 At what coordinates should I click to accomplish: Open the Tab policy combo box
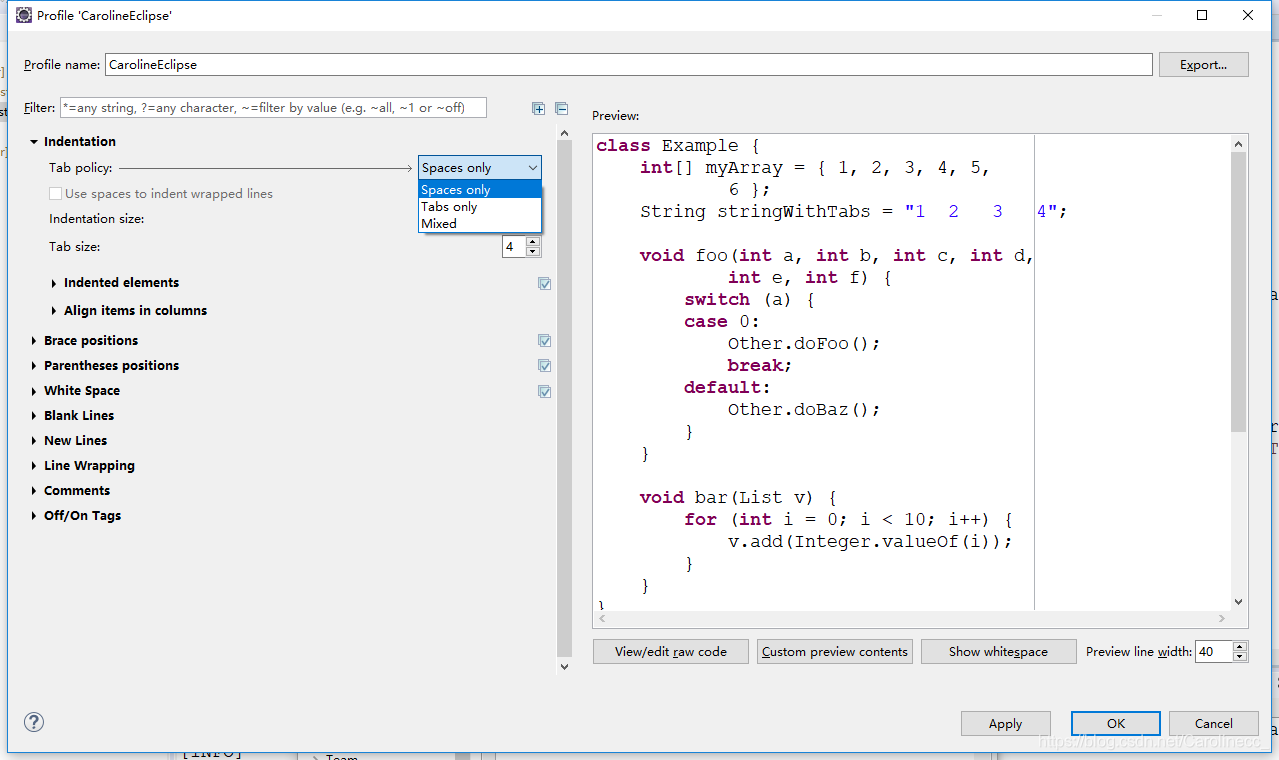pos(480,168)
